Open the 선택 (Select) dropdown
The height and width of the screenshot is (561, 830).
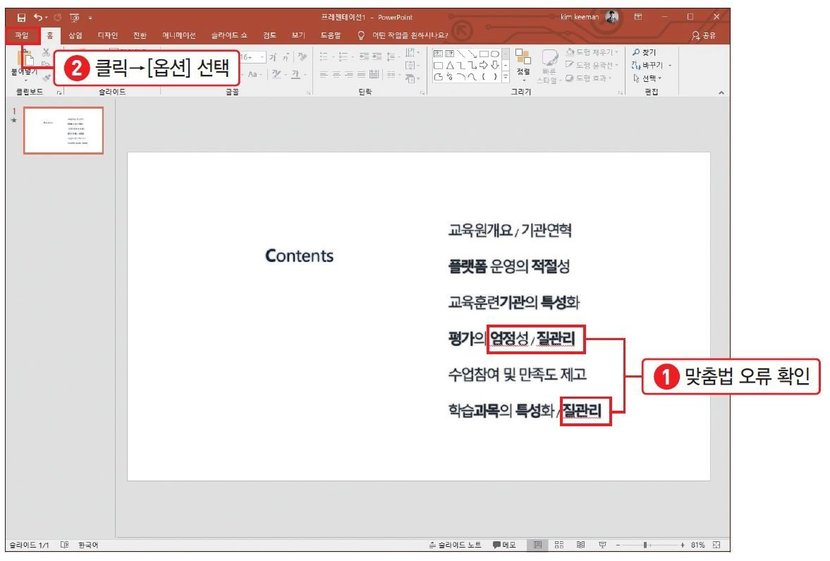[x=647, y=78]
